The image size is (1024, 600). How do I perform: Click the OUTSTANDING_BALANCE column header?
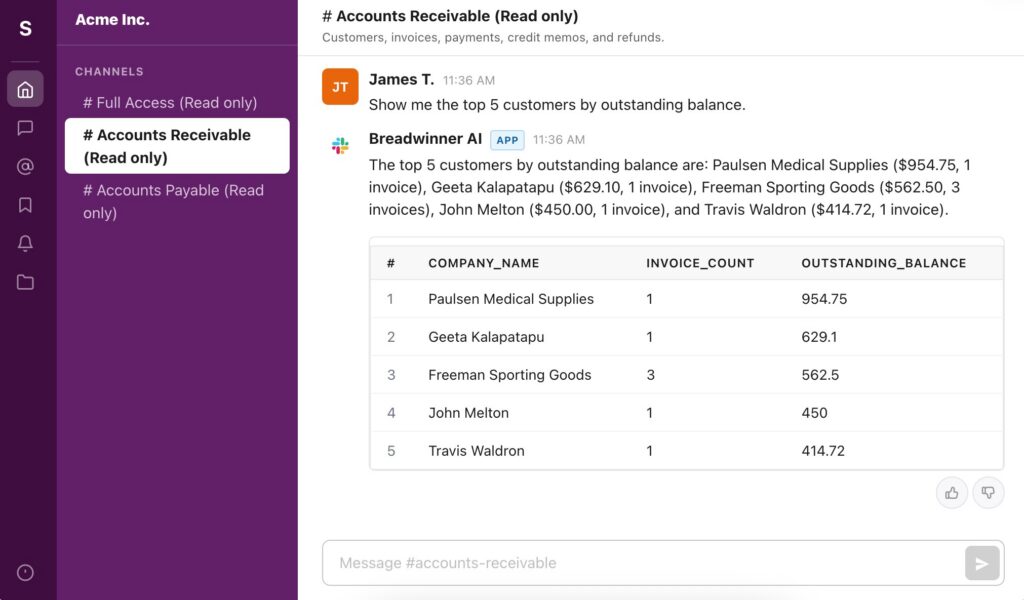coord(884,263)
